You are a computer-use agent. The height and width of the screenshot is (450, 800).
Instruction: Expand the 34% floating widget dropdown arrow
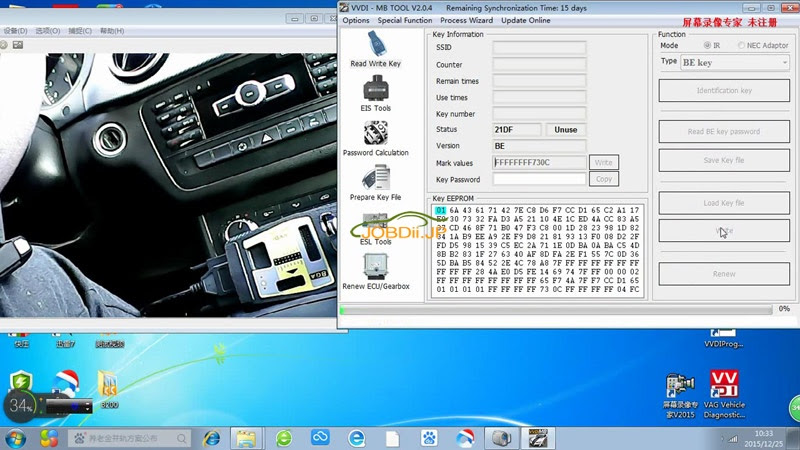(x=88, y=407)
